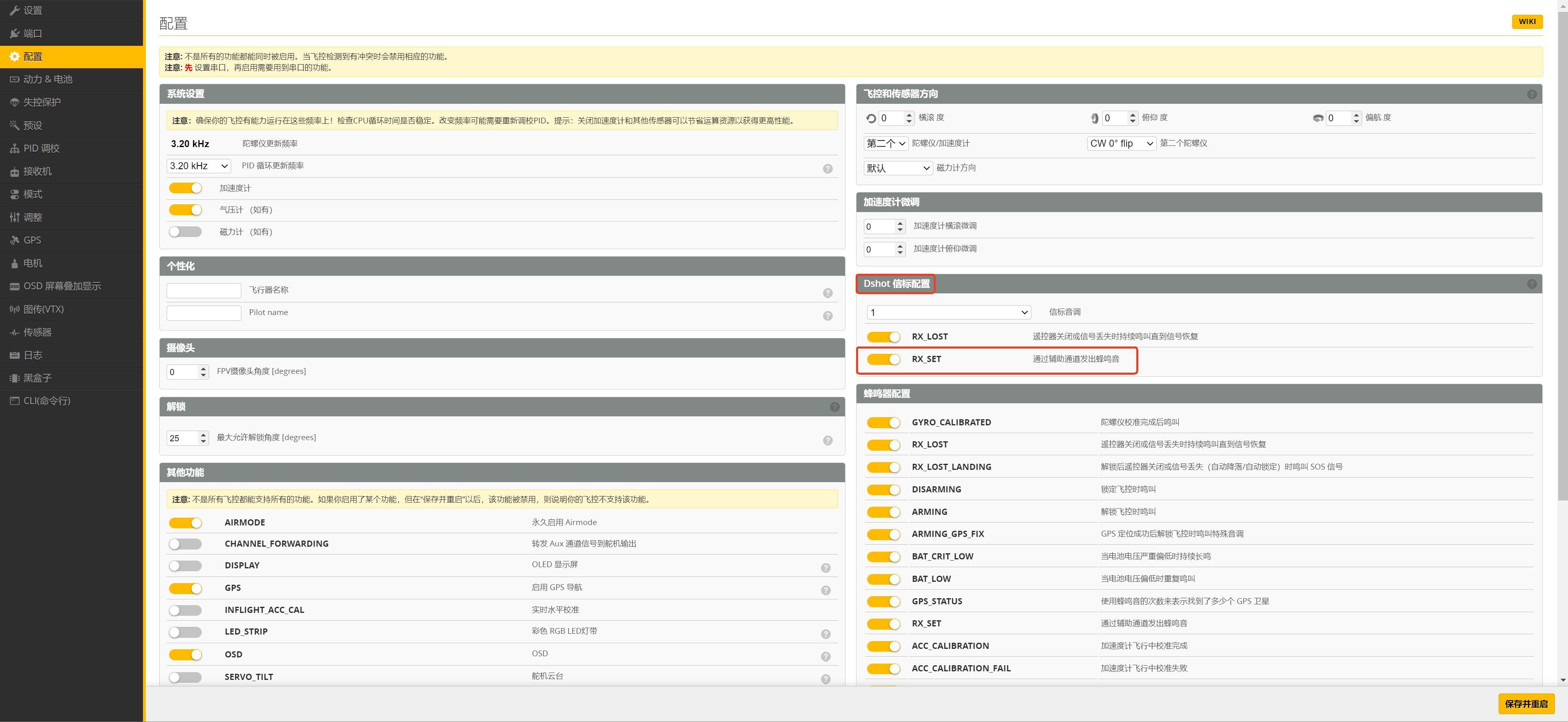Click the GPS satellite icon in sidebar
The width and height of the screenshot is (1568, 722).
pos(15,241)
